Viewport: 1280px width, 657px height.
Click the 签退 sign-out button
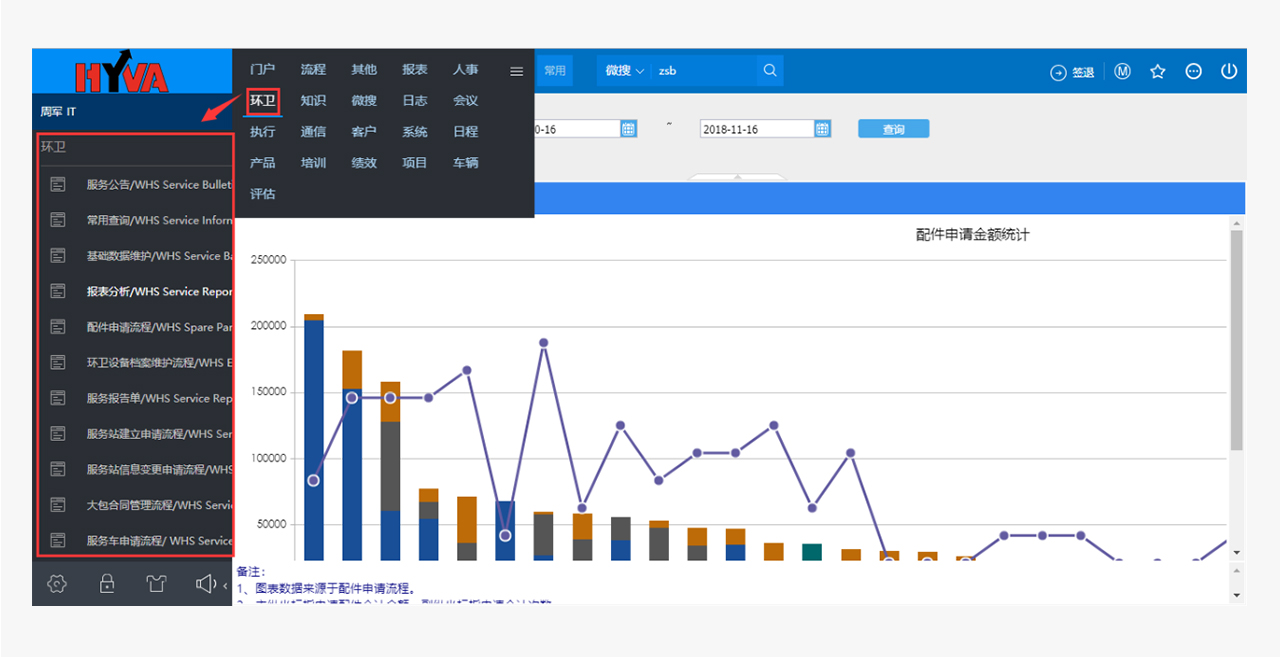pyautogui.click(x=1072, y=72)
